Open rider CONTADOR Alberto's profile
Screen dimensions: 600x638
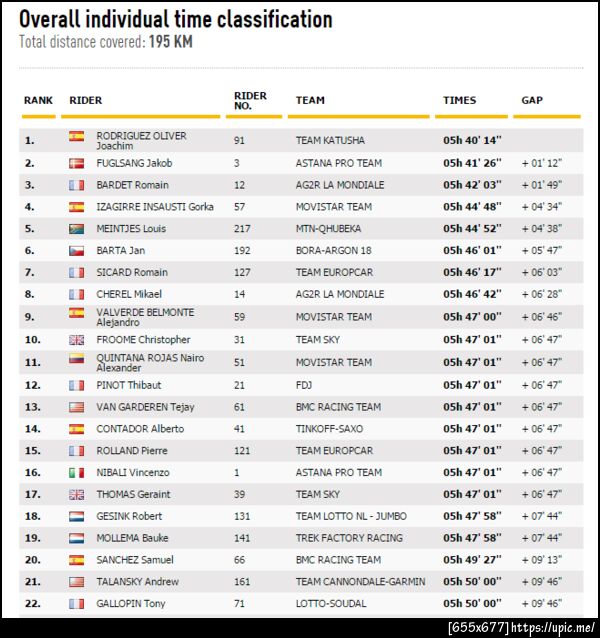(x=139, y=429)
